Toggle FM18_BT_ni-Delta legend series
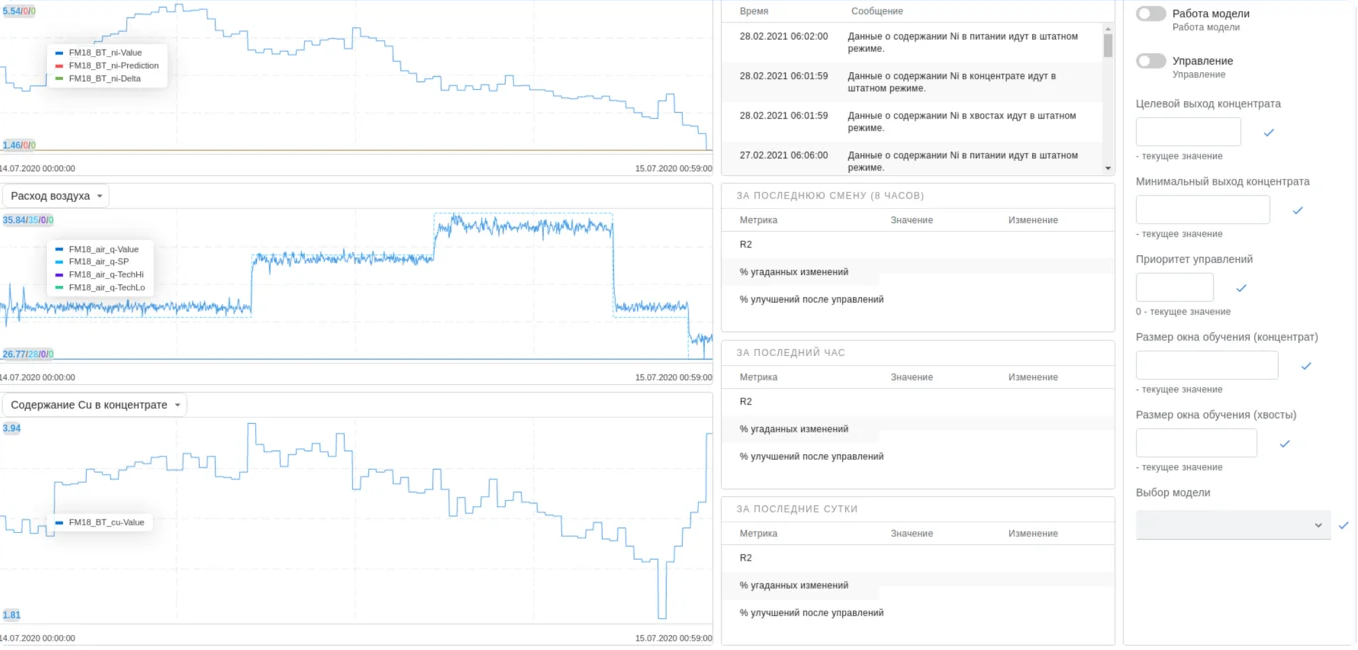The image size is (1358, 650). (99, 78)
